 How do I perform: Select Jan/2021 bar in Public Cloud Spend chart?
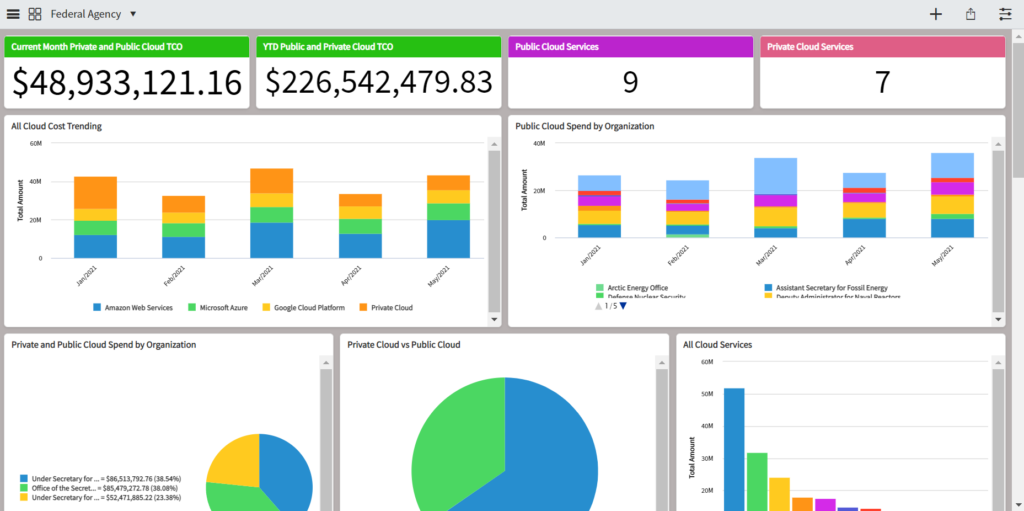[600, 206]
